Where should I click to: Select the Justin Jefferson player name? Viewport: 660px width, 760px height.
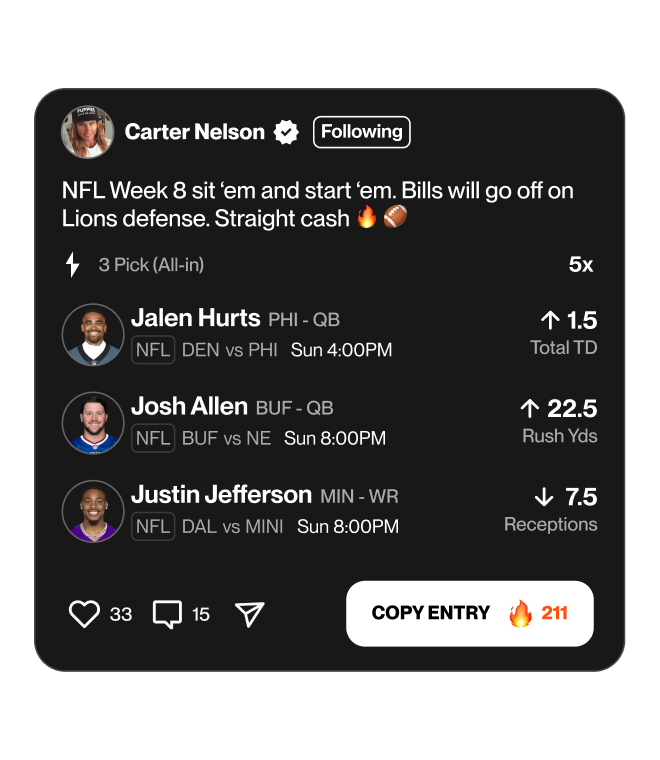click(221, 495)
